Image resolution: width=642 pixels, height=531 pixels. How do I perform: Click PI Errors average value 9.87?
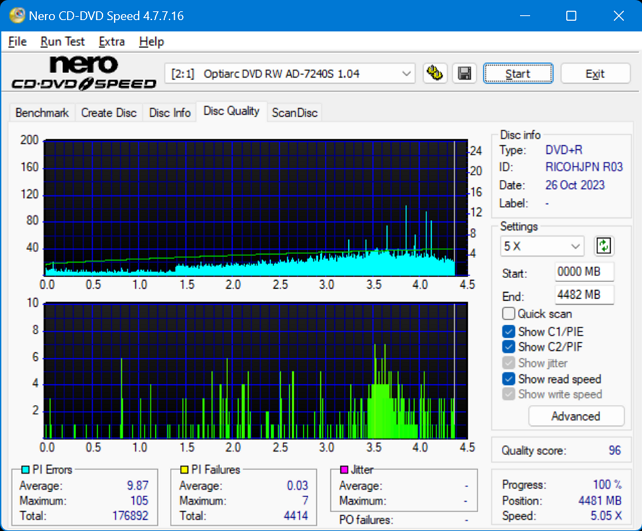click(x=138, y=486)
